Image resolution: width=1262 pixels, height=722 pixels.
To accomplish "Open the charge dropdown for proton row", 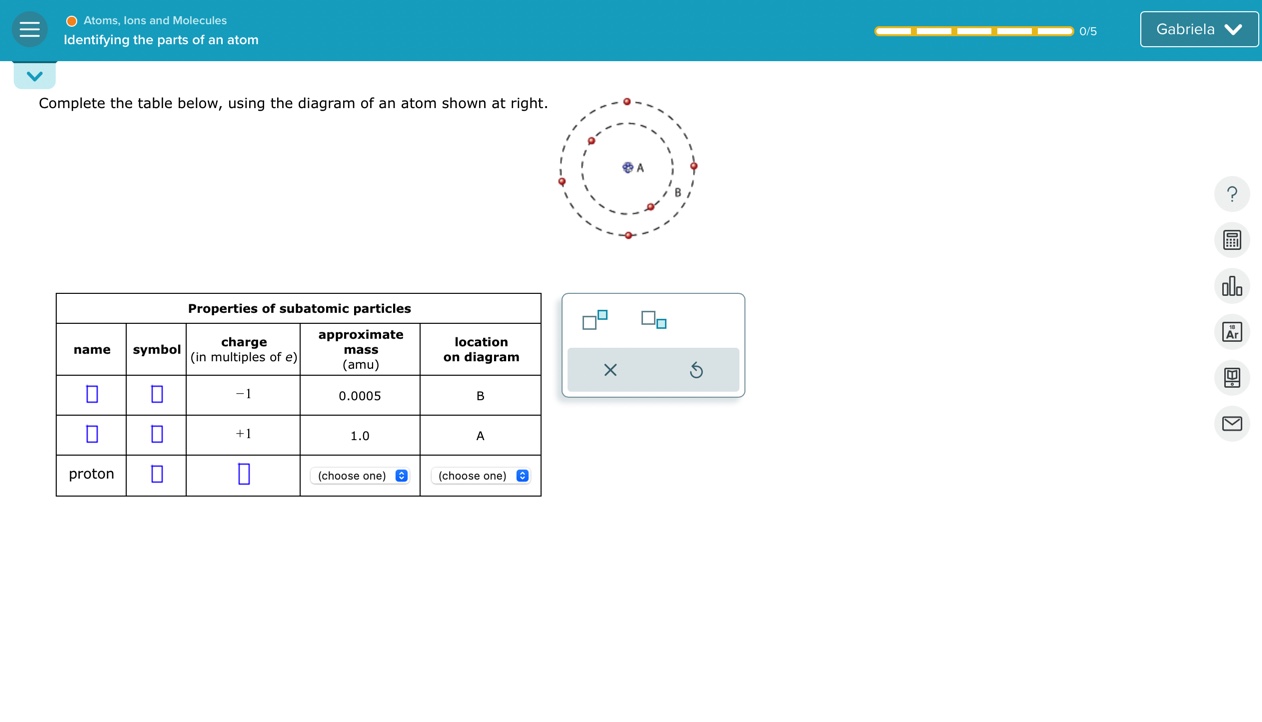I will (x=243, y=473).
